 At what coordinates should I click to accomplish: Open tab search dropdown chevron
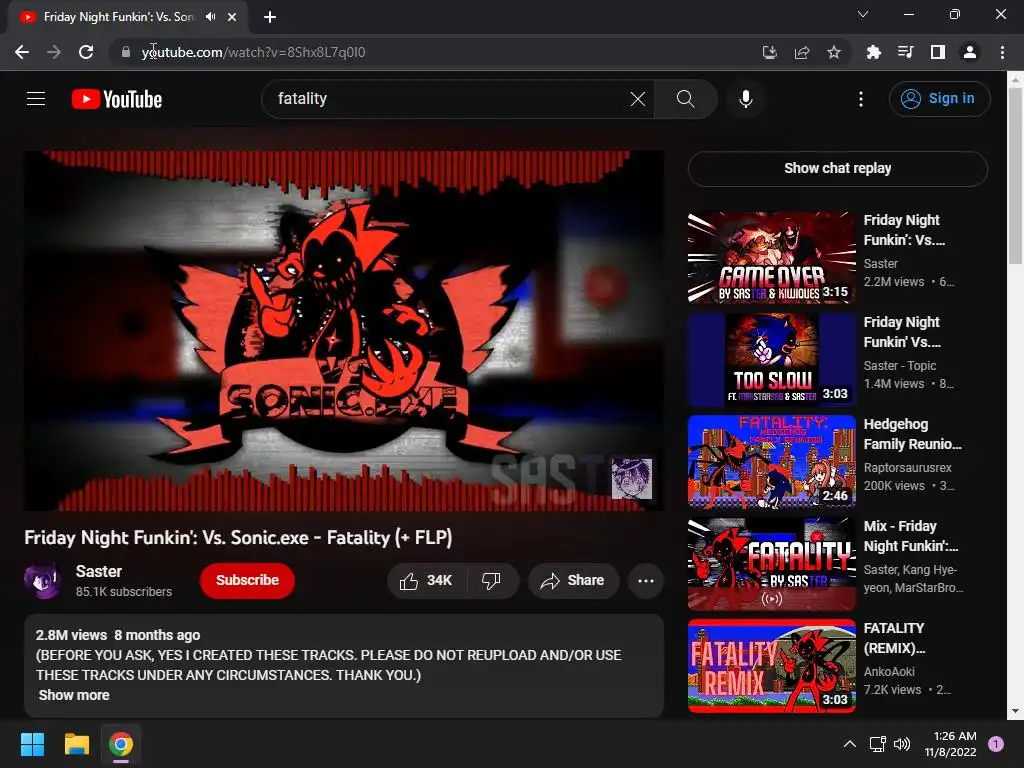tap(863, 14)
